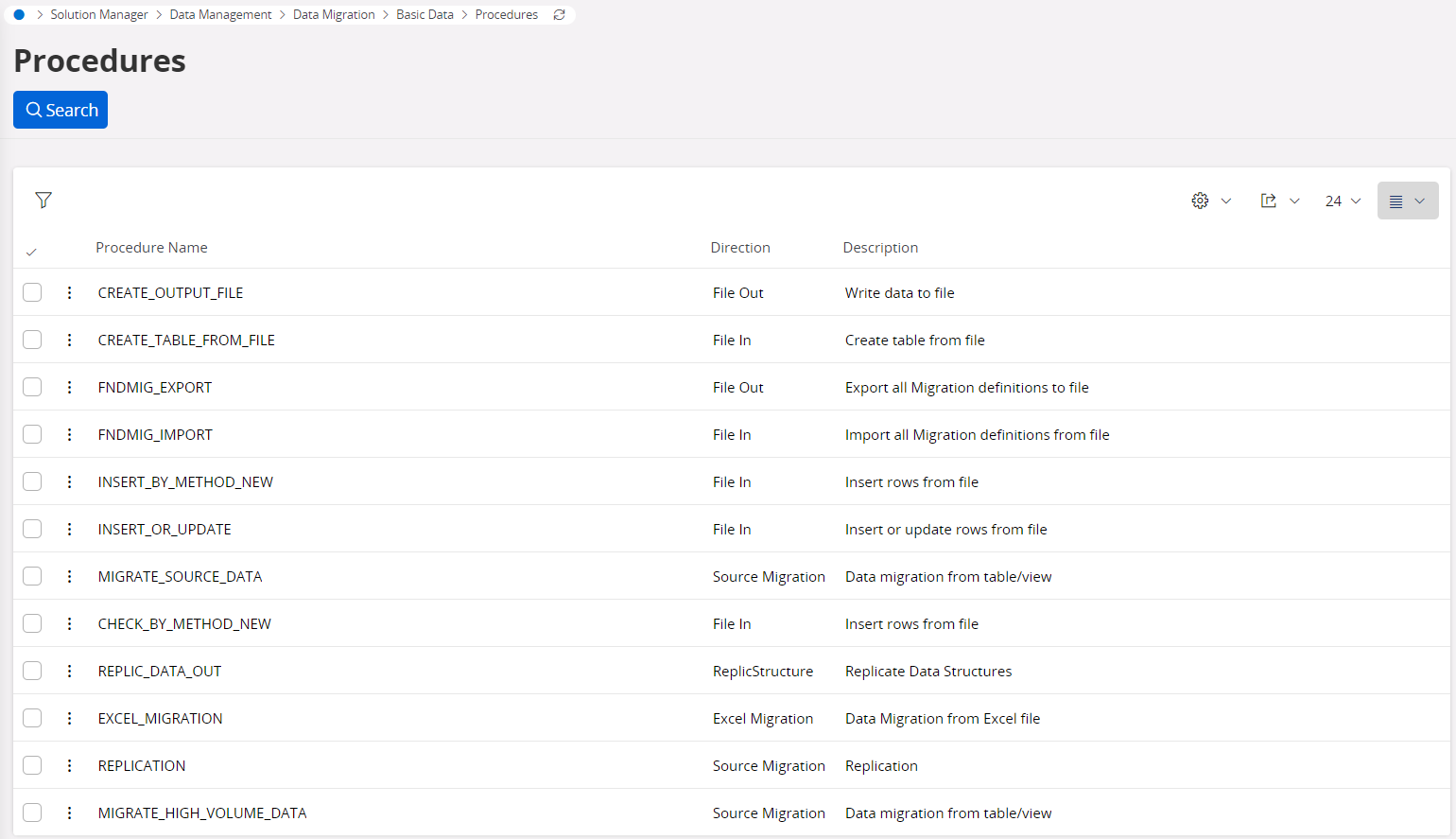
Task: Click the filter funnel icon
Action: (x=43, y=201)
